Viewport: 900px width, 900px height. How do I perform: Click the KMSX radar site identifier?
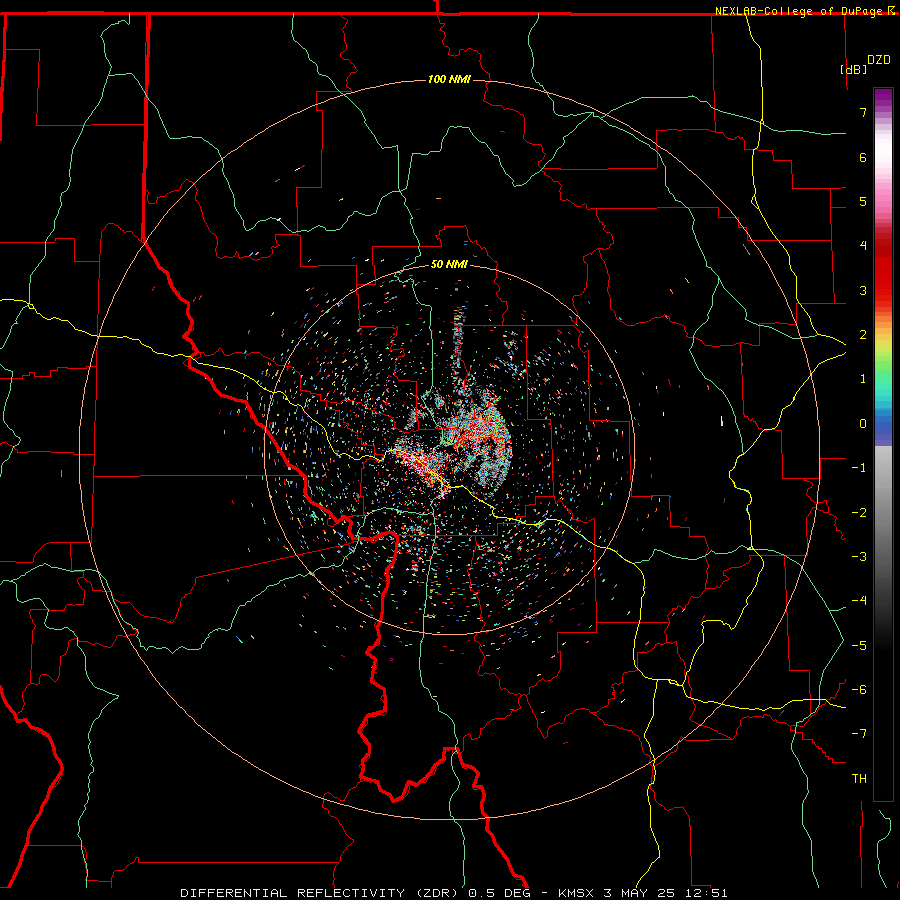576,893
